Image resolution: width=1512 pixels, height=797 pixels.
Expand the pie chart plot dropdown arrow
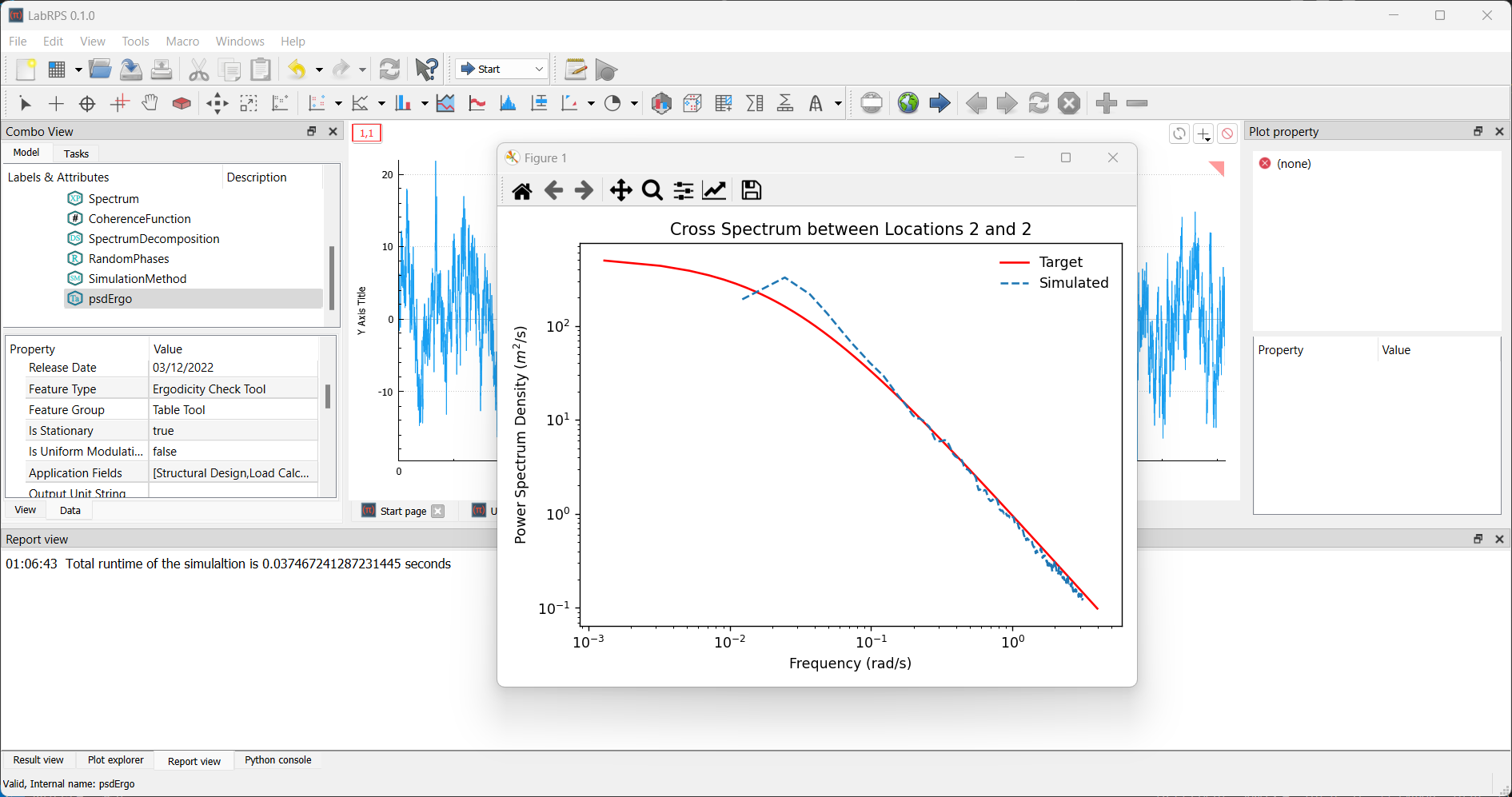(x=634, y=104)
